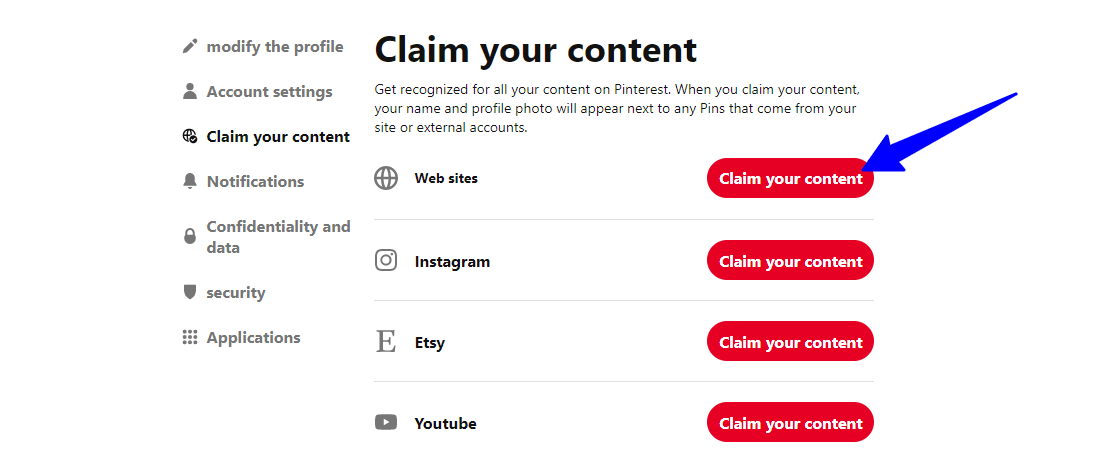Click the bell icon next to Notifications
Screen dimensions: 1098x476
coord(190,181)
